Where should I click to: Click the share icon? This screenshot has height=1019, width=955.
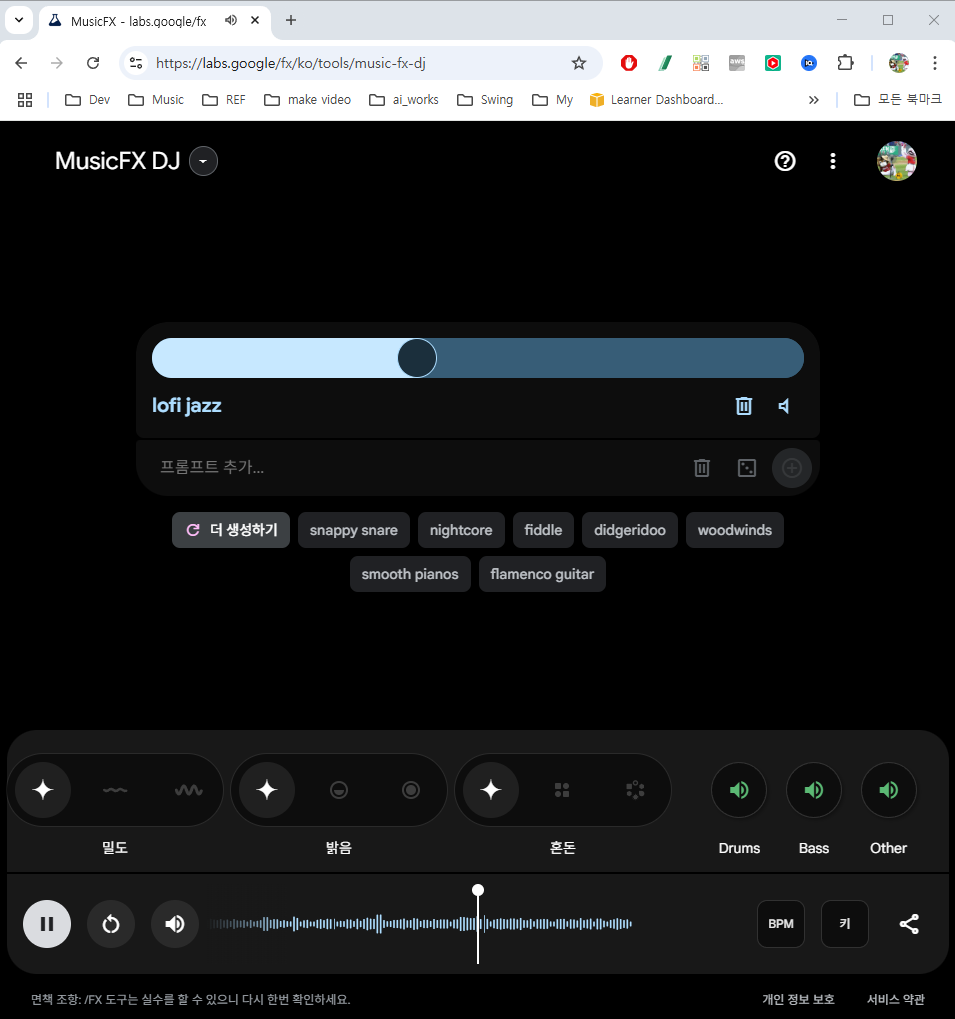point(909,924)
